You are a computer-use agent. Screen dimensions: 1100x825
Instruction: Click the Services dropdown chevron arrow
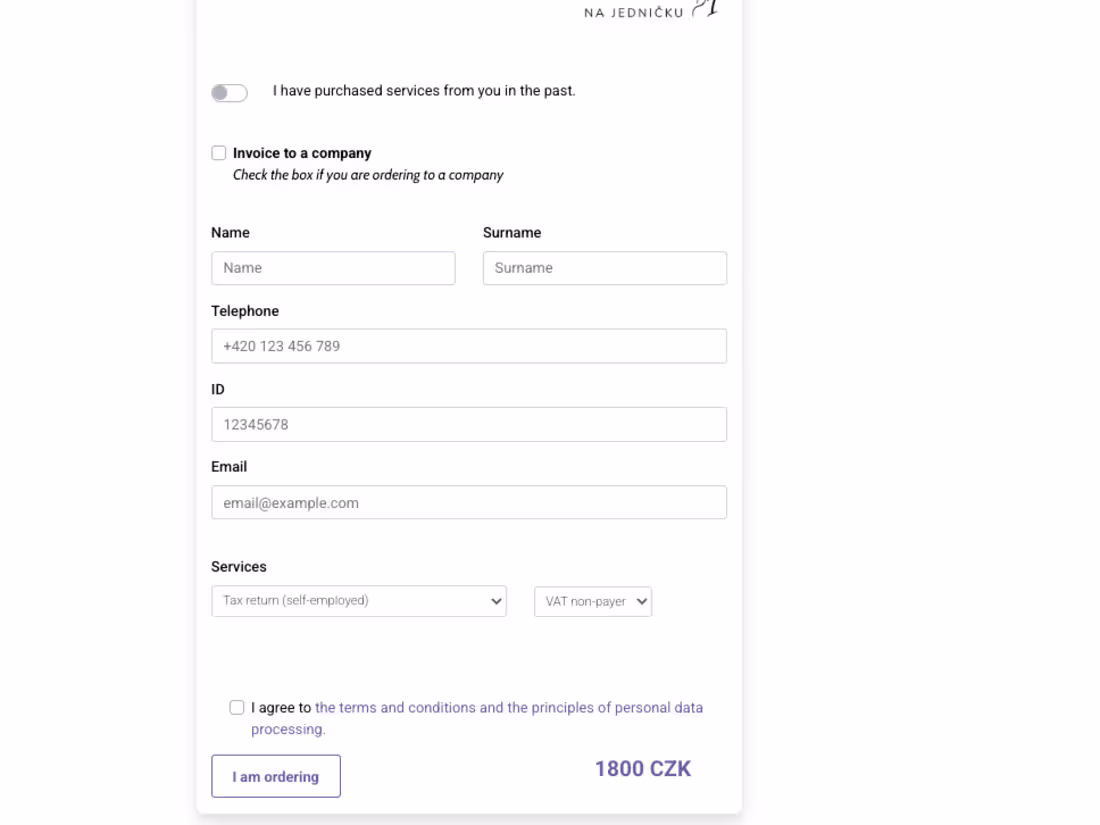pos(495,601)
